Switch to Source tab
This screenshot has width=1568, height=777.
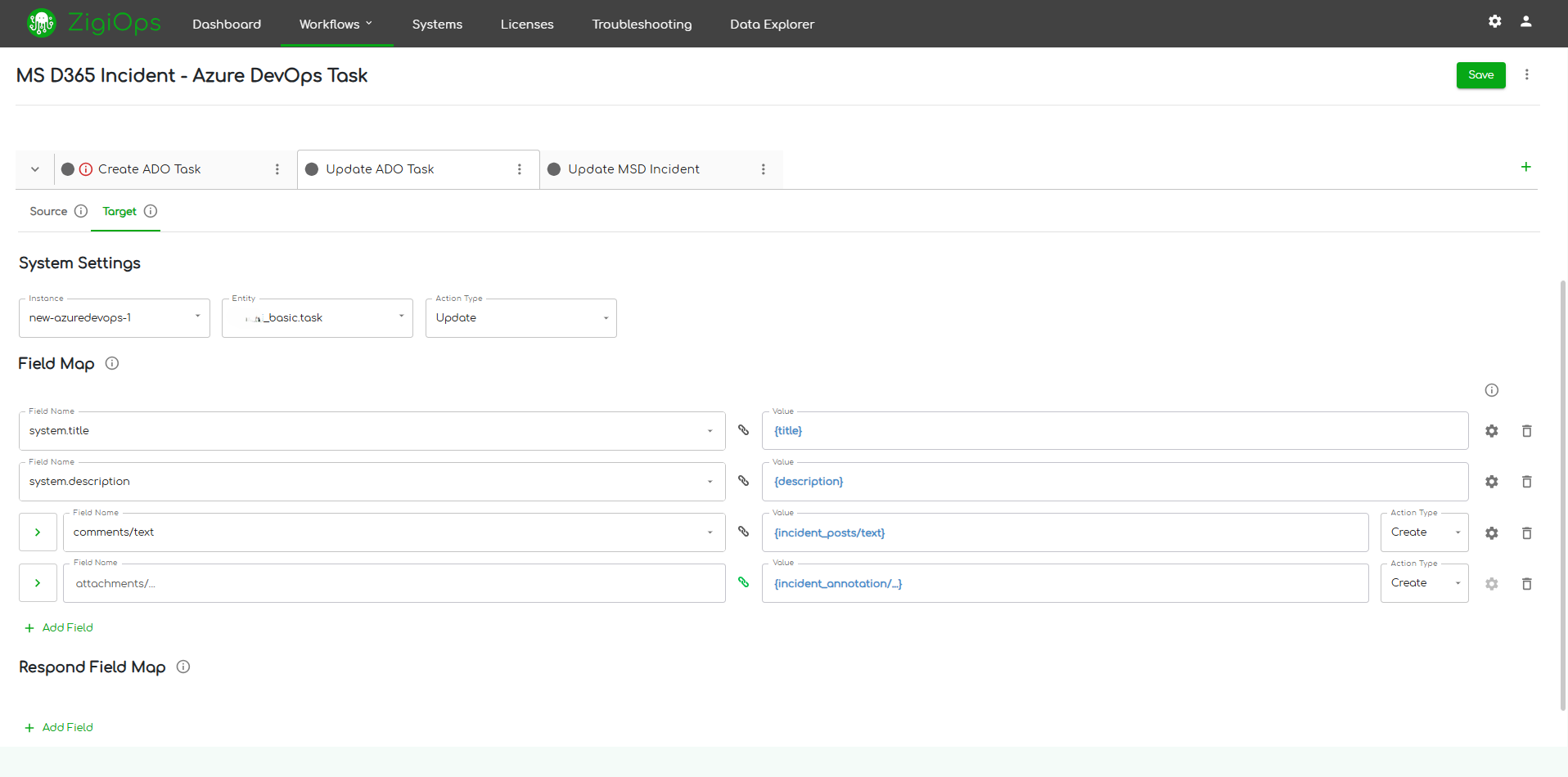pyautogui.click(x=48, y=211)
